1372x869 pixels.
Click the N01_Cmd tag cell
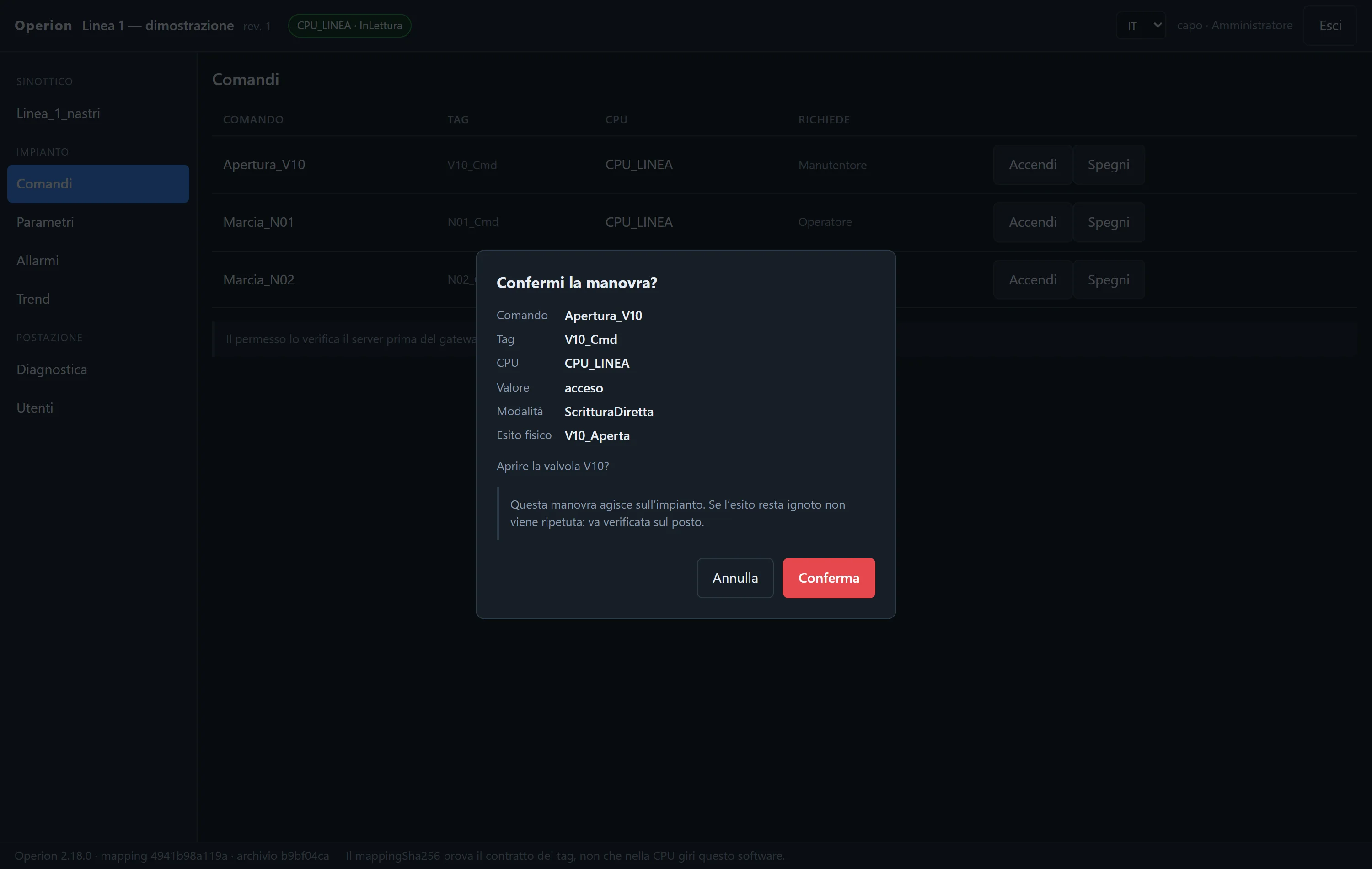point(473,222)
